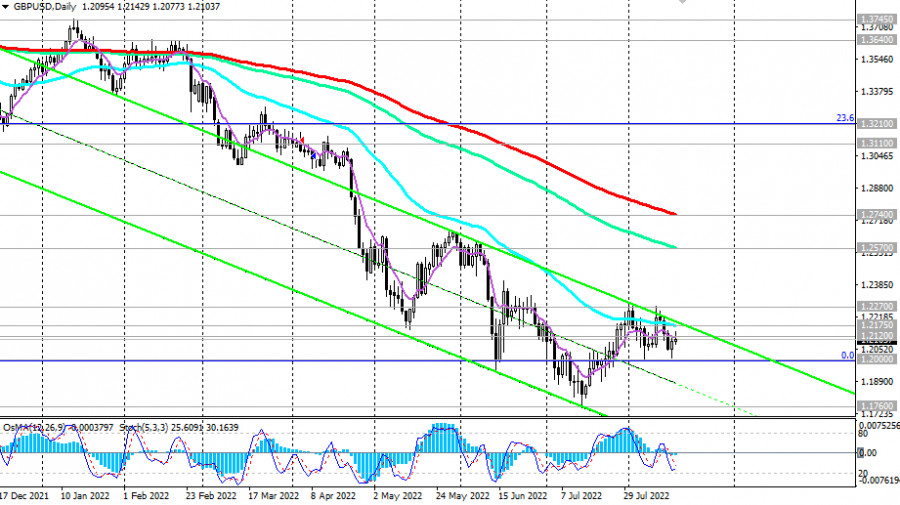900x505 pixels.
Task: Select the 1.25700 price level tag
Action: 876,248
